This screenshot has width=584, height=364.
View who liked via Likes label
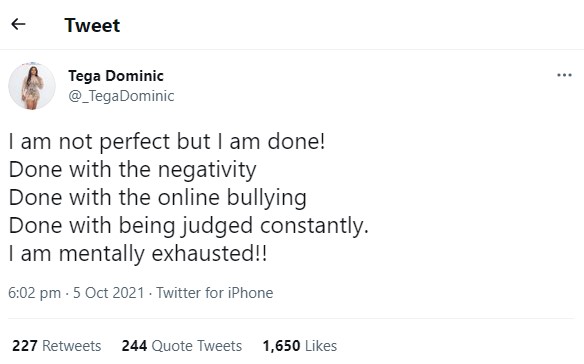tap(321, 346)
